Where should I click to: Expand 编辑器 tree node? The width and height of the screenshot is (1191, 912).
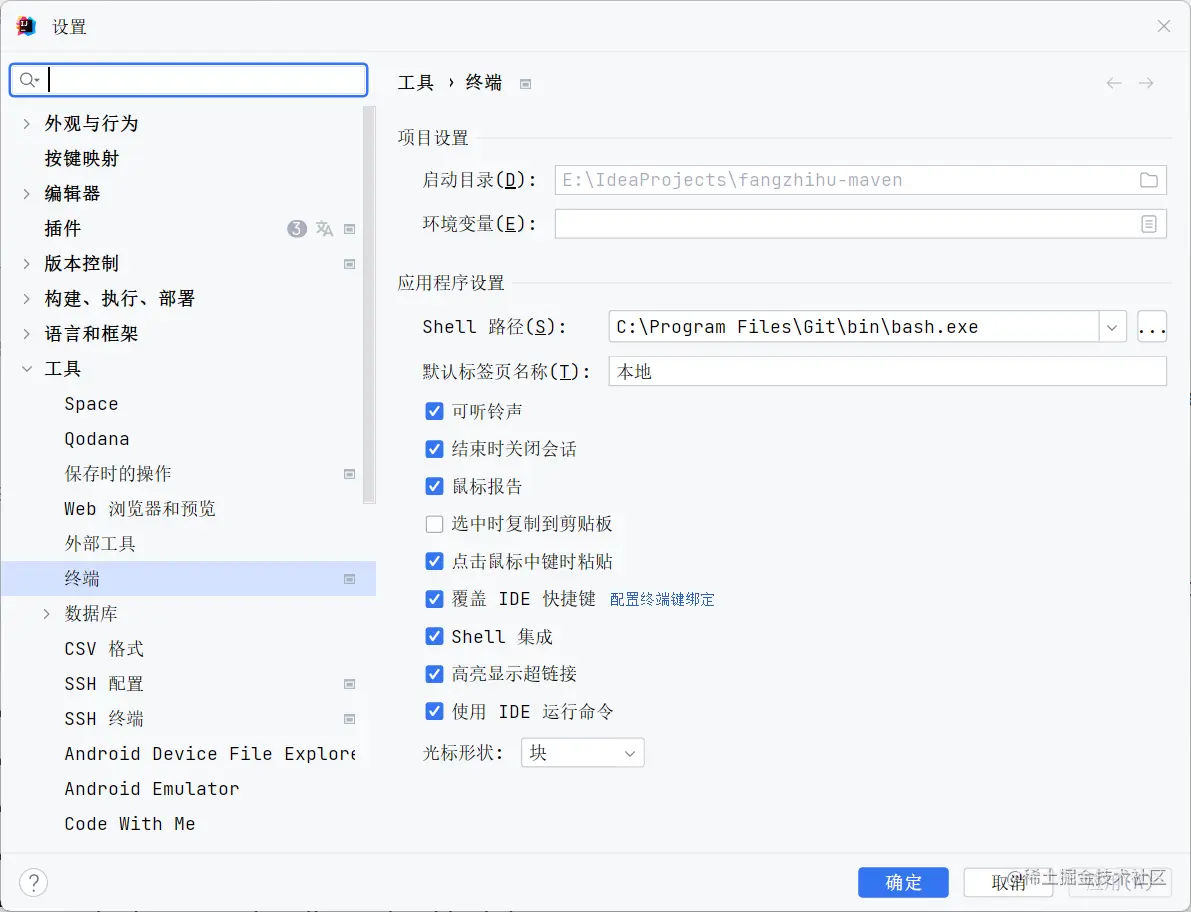point(27,194)
